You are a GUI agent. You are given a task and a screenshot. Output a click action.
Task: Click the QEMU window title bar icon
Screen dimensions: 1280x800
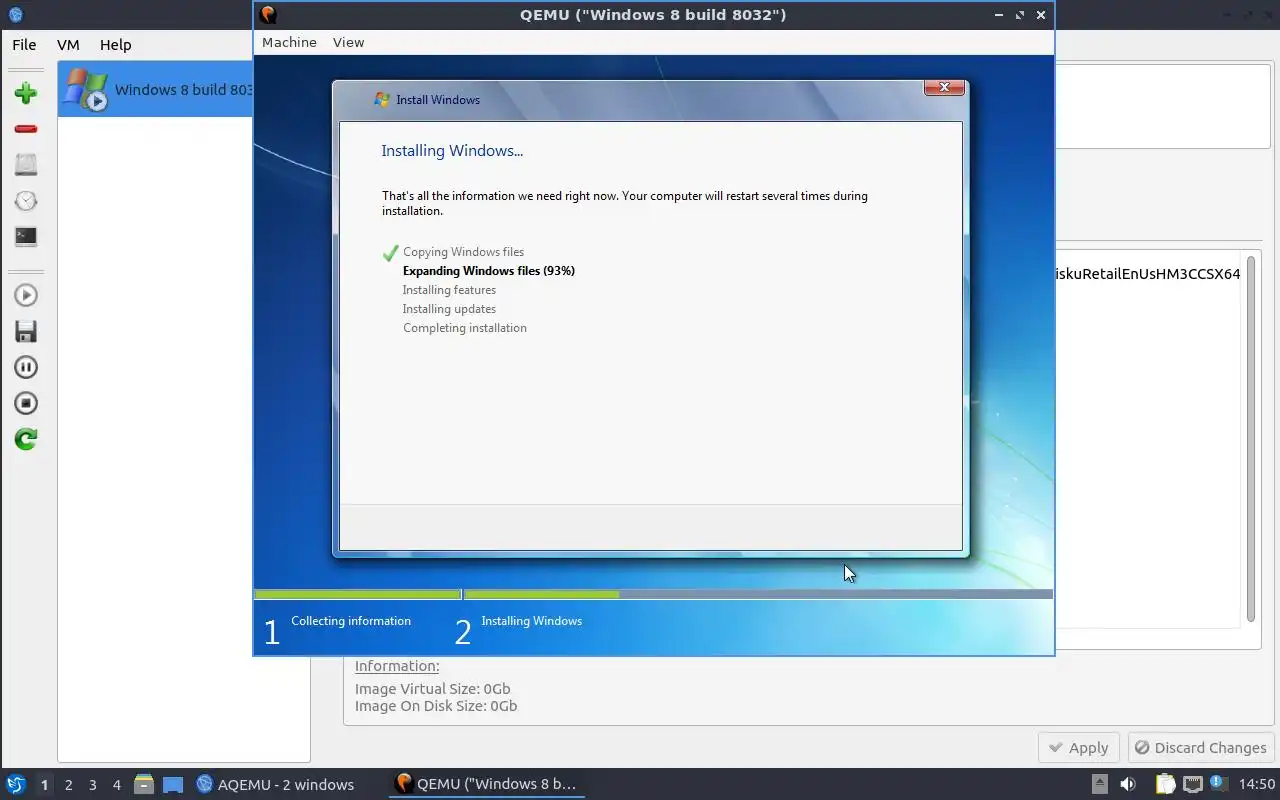coord(267,14)
